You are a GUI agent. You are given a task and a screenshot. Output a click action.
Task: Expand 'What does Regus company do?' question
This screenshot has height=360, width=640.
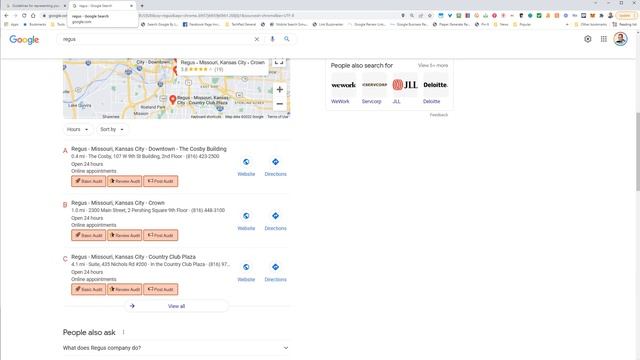(x=176, y=348)
